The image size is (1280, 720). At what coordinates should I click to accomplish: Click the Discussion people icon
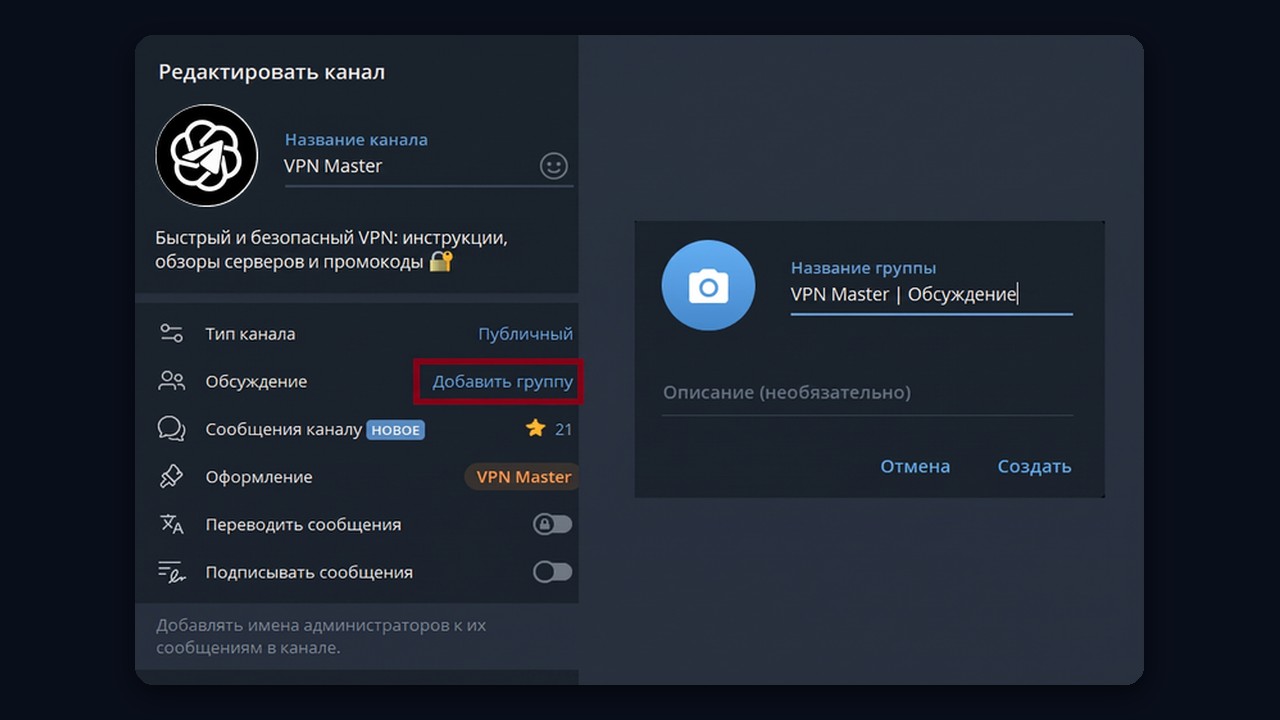[x=171, y=381]
